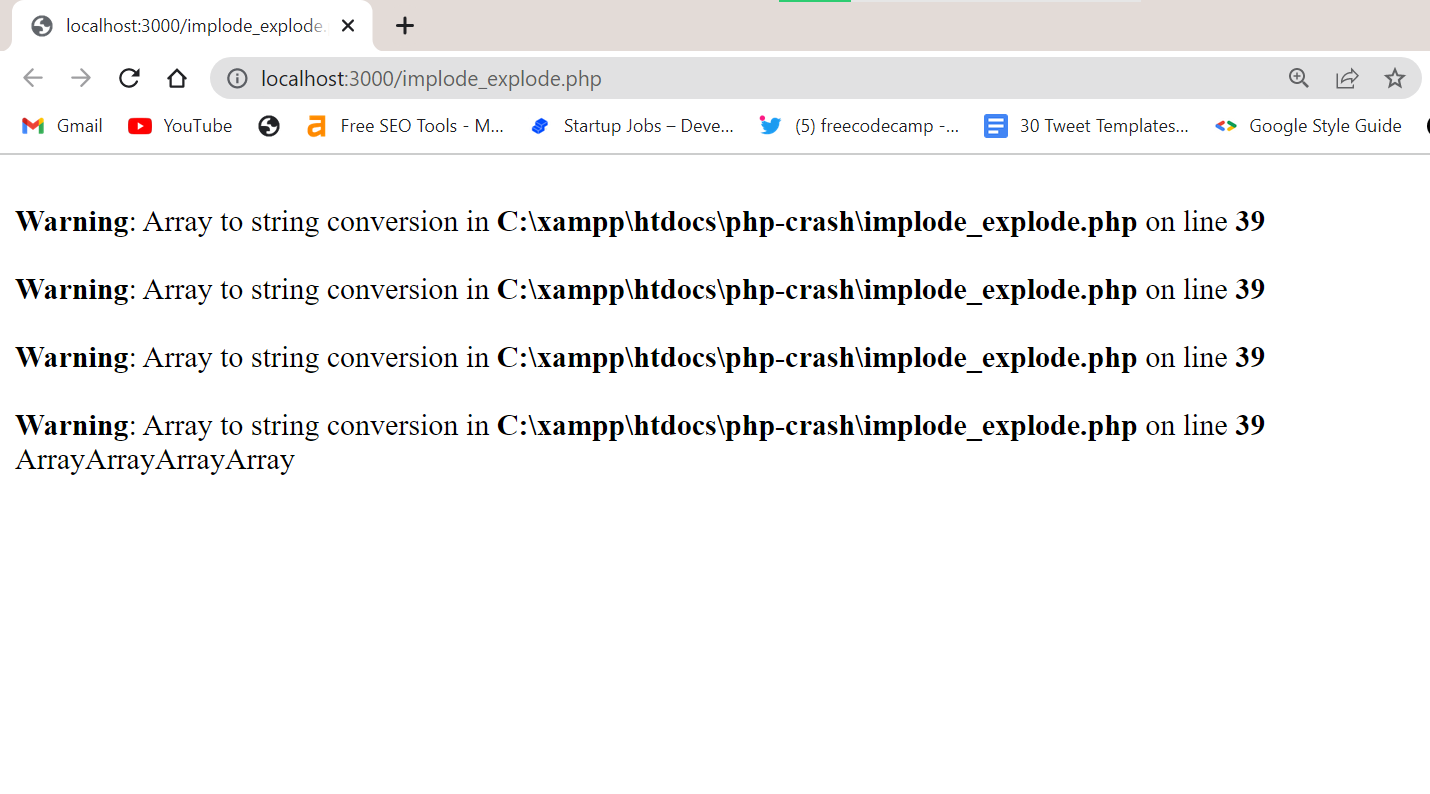Select the localhost:3000/implode_explode tab
This screenshot has width=1430, height=794.
click(x=192, y=26)
